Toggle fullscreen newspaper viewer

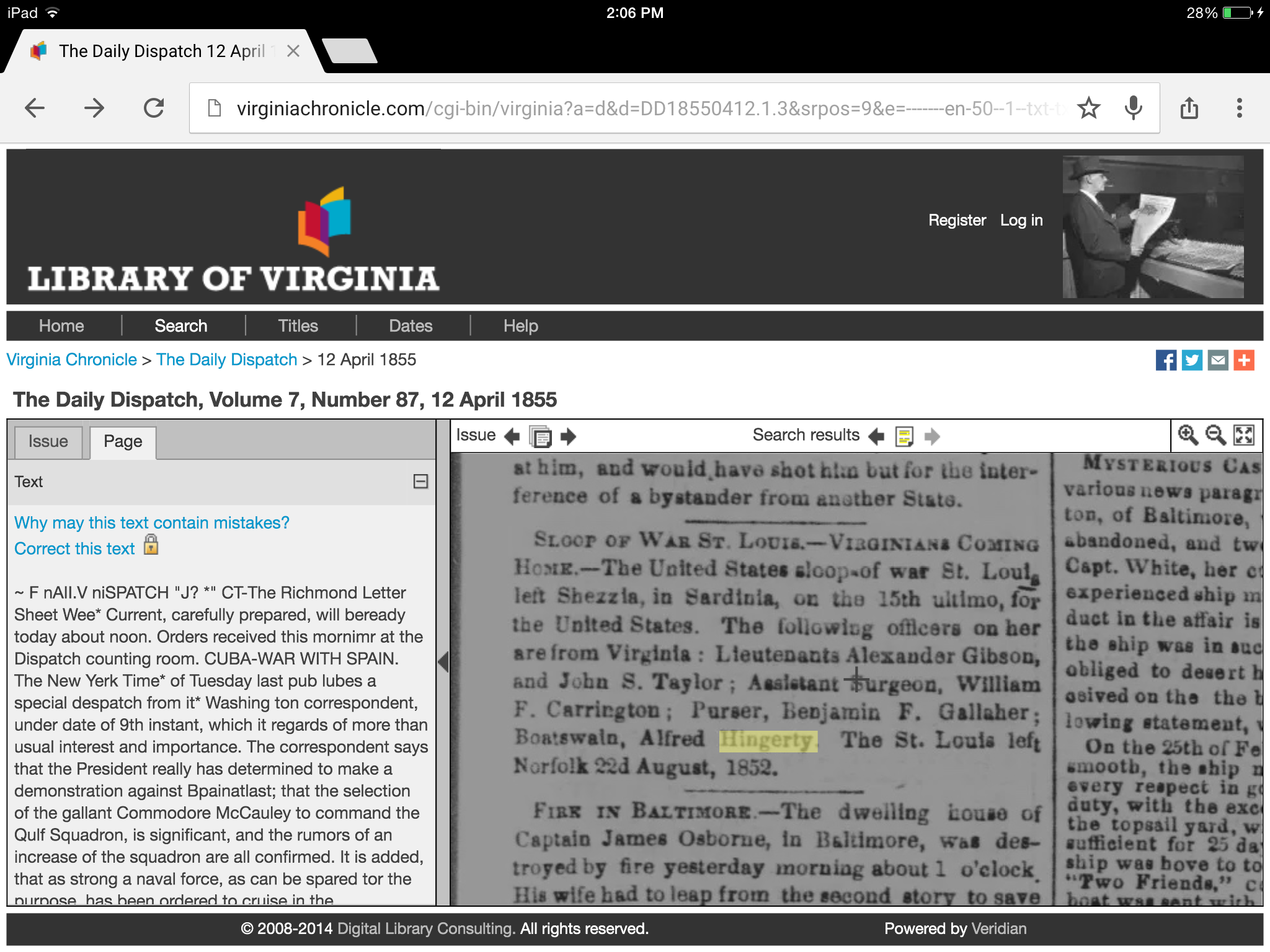(x=1244, y=435)
